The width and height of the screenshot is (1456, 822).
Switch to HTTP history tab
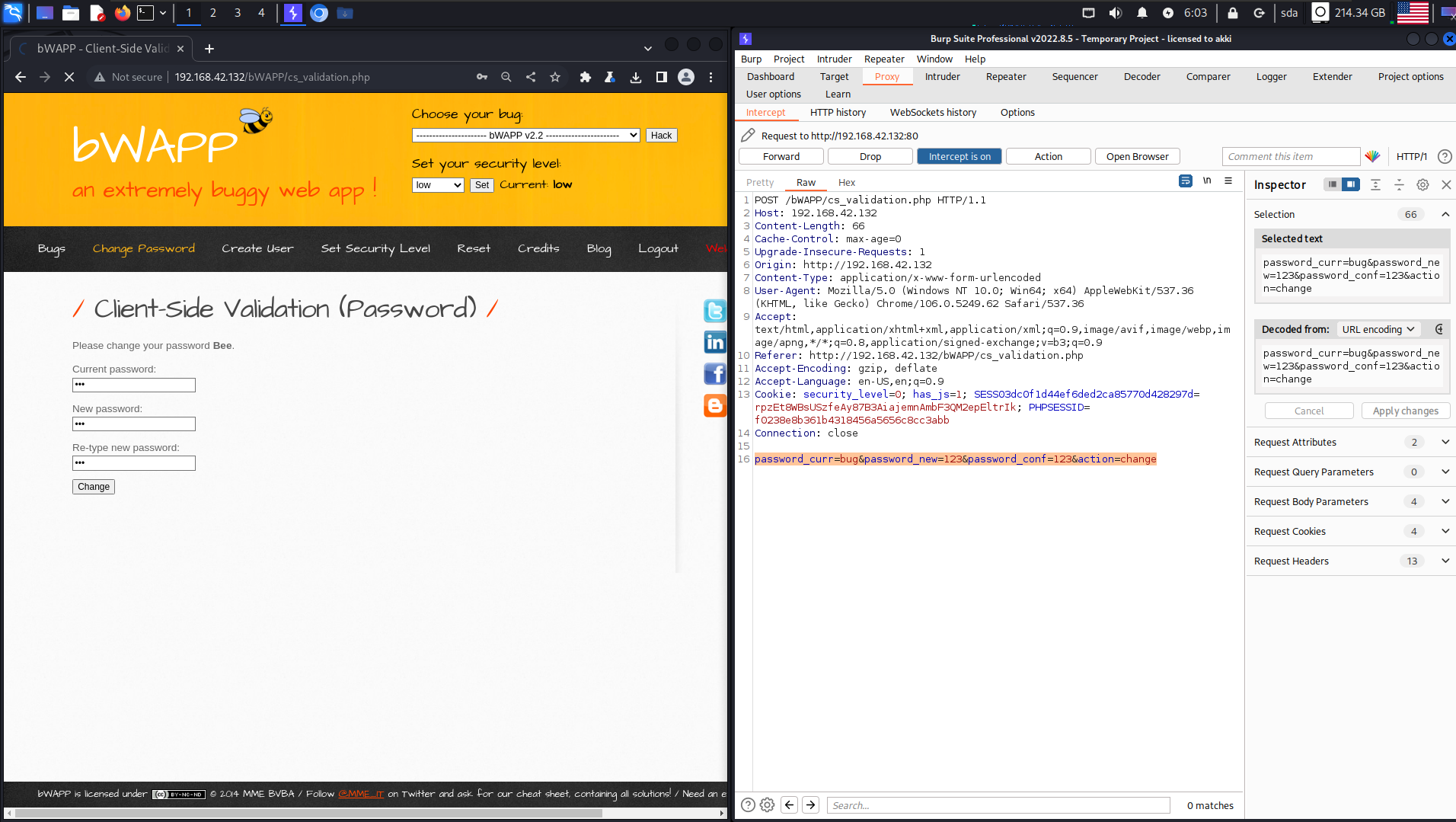pyautogui.click(x=838, y=112)
